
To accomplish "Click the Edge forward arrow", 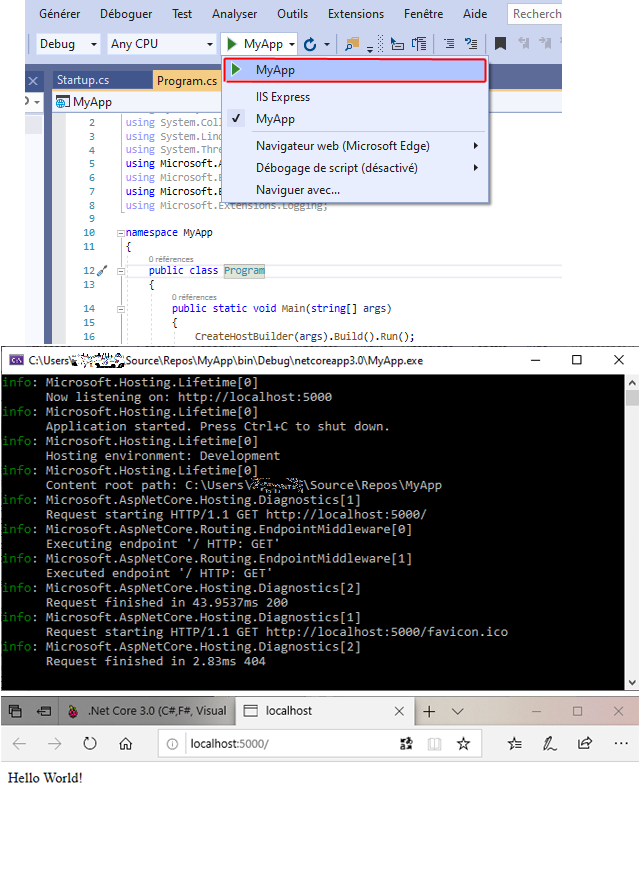I will point(54,744).
